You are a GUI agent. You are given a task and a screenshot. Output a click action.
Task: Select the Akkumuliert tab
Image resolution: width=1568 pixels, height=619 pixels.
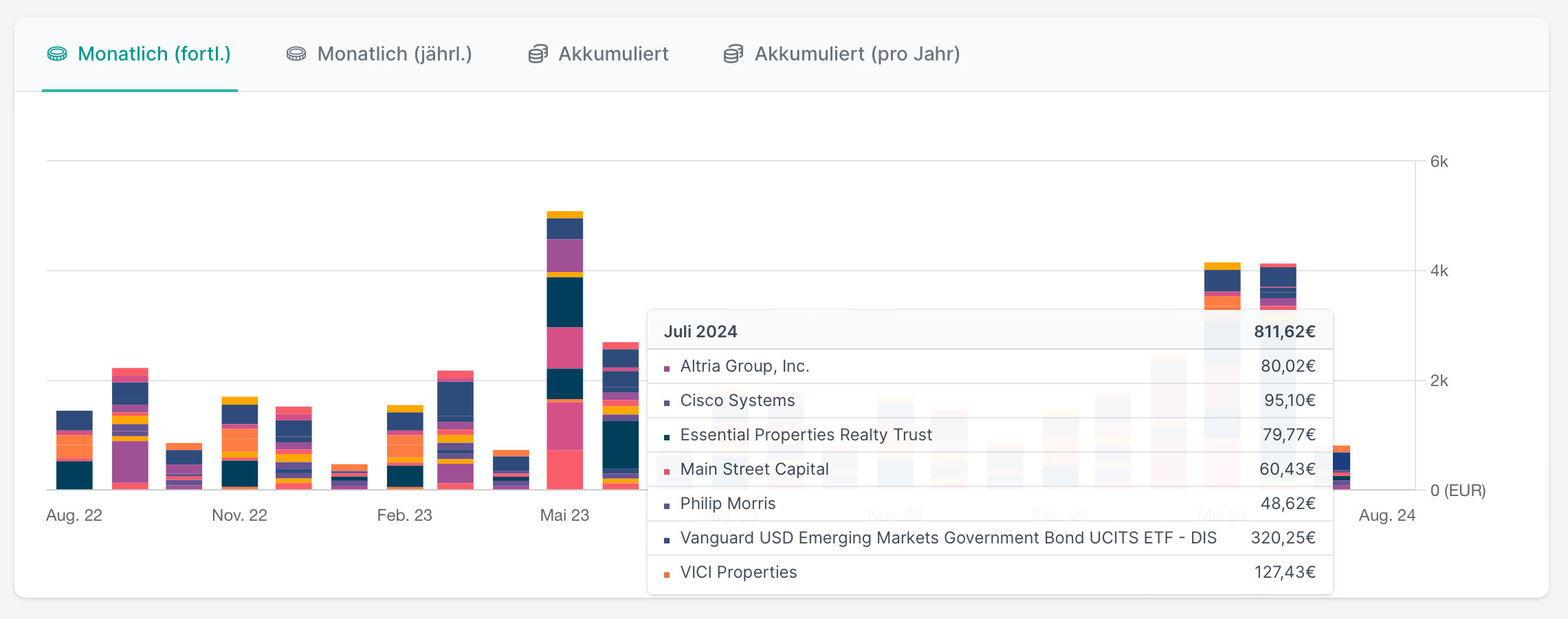pos(613,54)
